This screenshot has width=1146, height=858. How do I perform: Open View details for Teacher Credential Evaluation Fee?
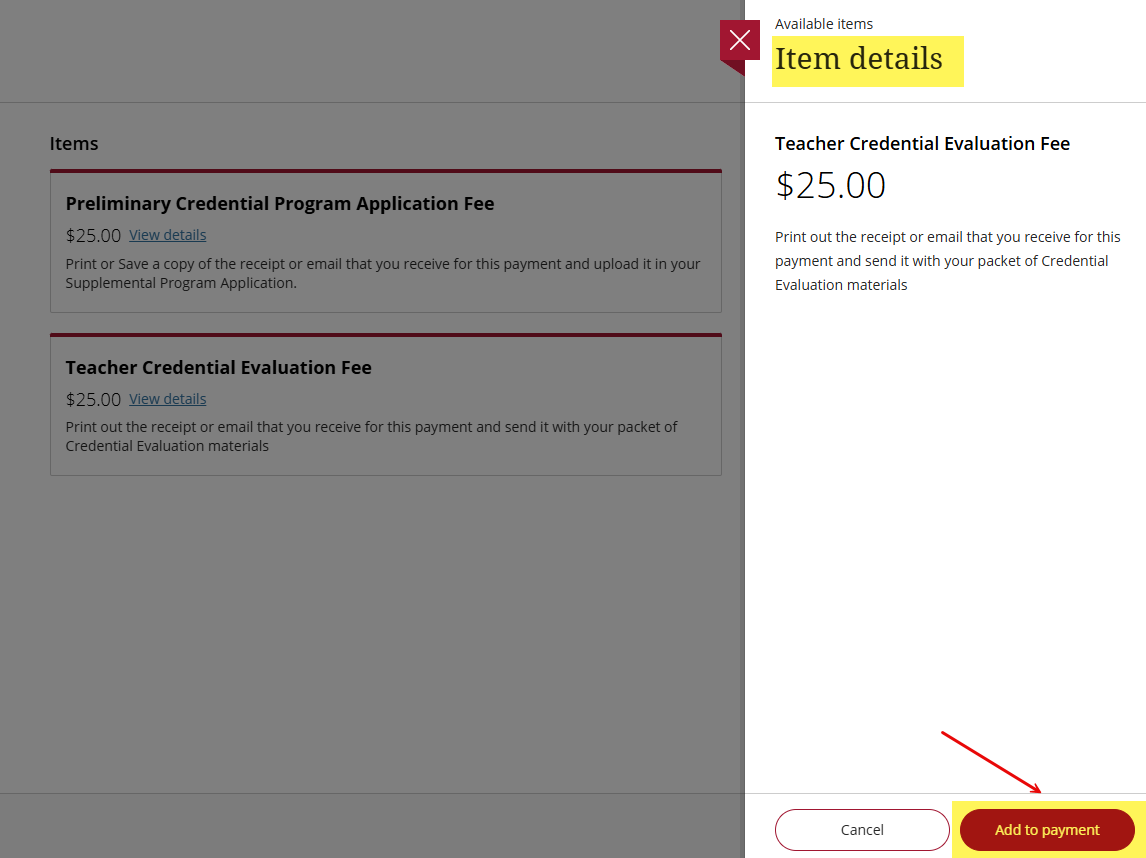(167, 398)
